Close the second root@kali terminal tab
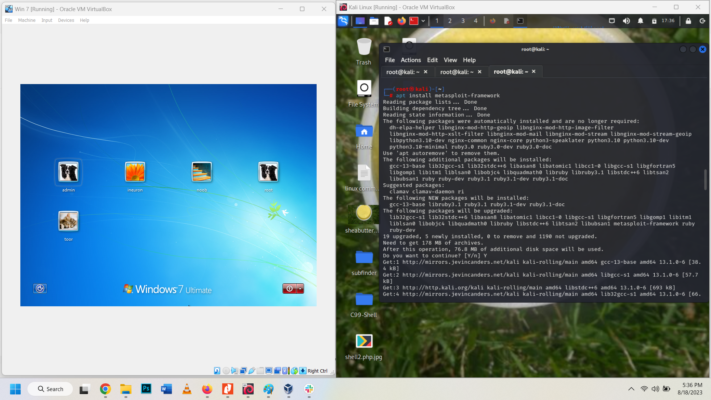Screen dimensions: 711x400 (x=479, y=72)
